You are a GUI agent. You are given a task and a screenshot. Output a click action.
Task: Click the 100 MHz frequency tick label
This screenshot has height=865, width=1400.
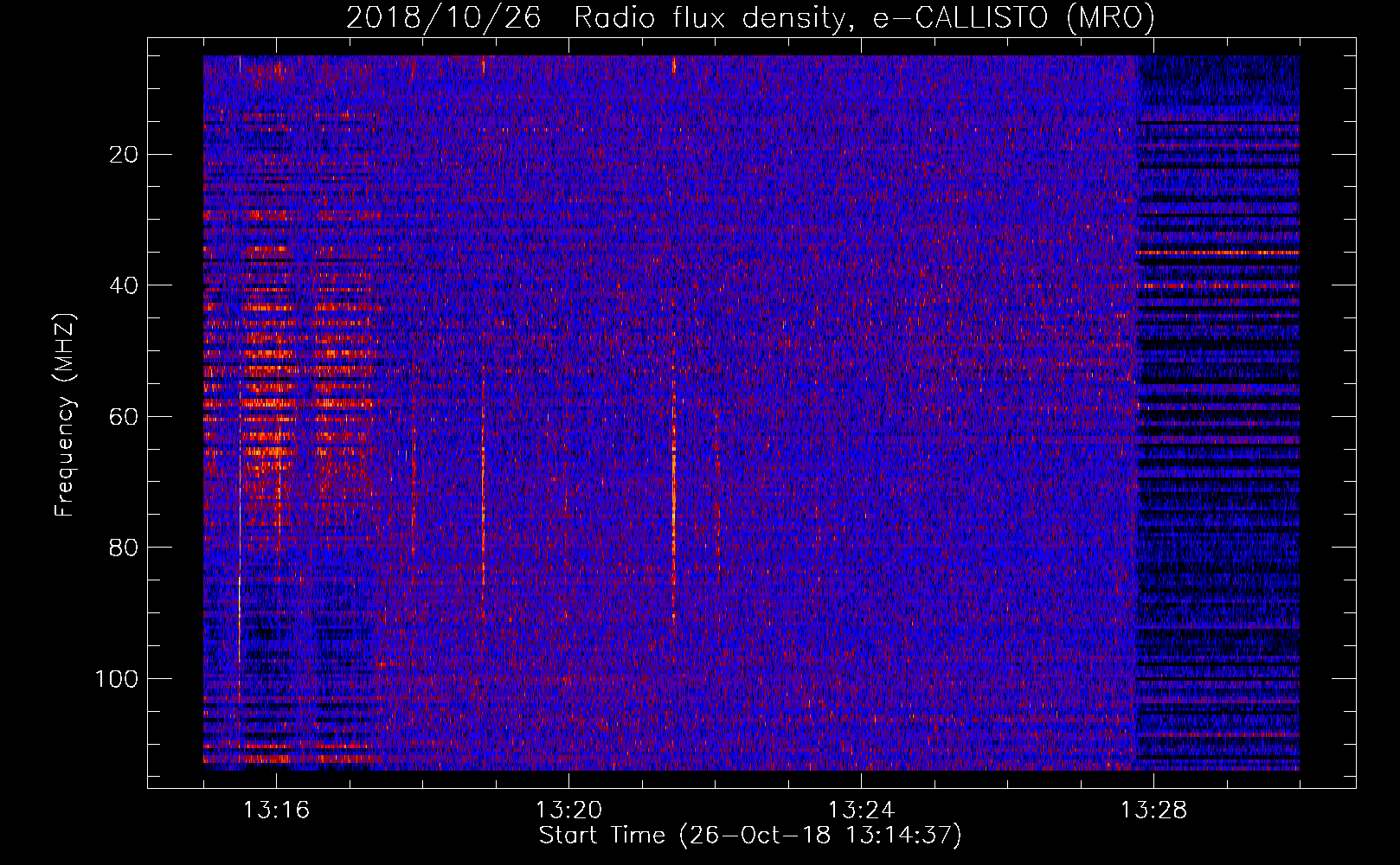point(117,679)
